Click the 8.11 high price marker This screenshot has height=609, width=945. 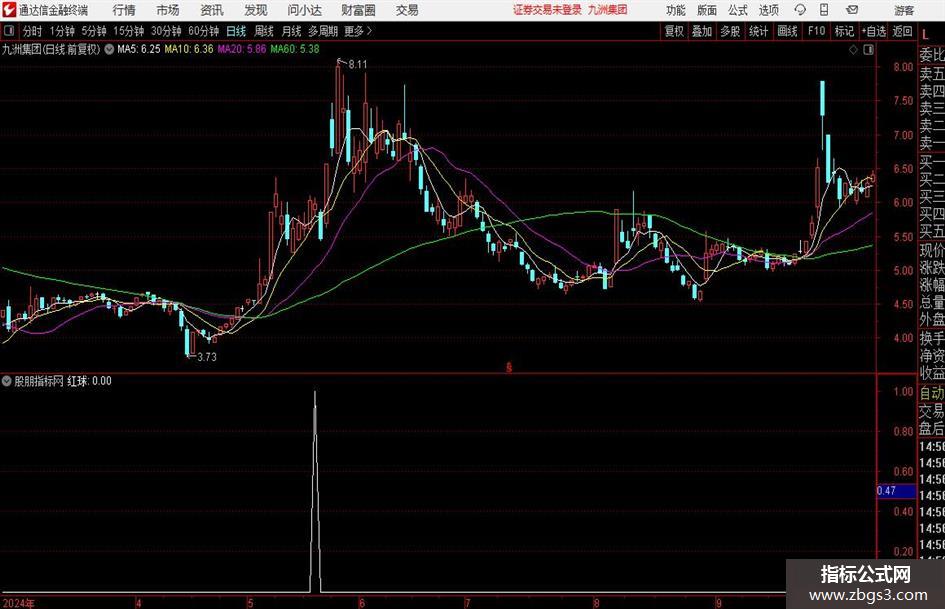357,64
